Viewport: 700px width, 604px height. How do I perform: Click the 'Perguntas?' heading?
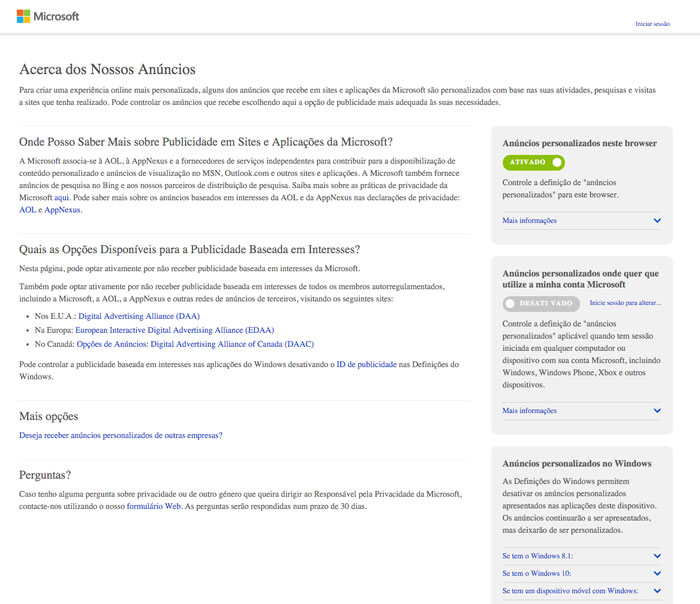point(45,475)
